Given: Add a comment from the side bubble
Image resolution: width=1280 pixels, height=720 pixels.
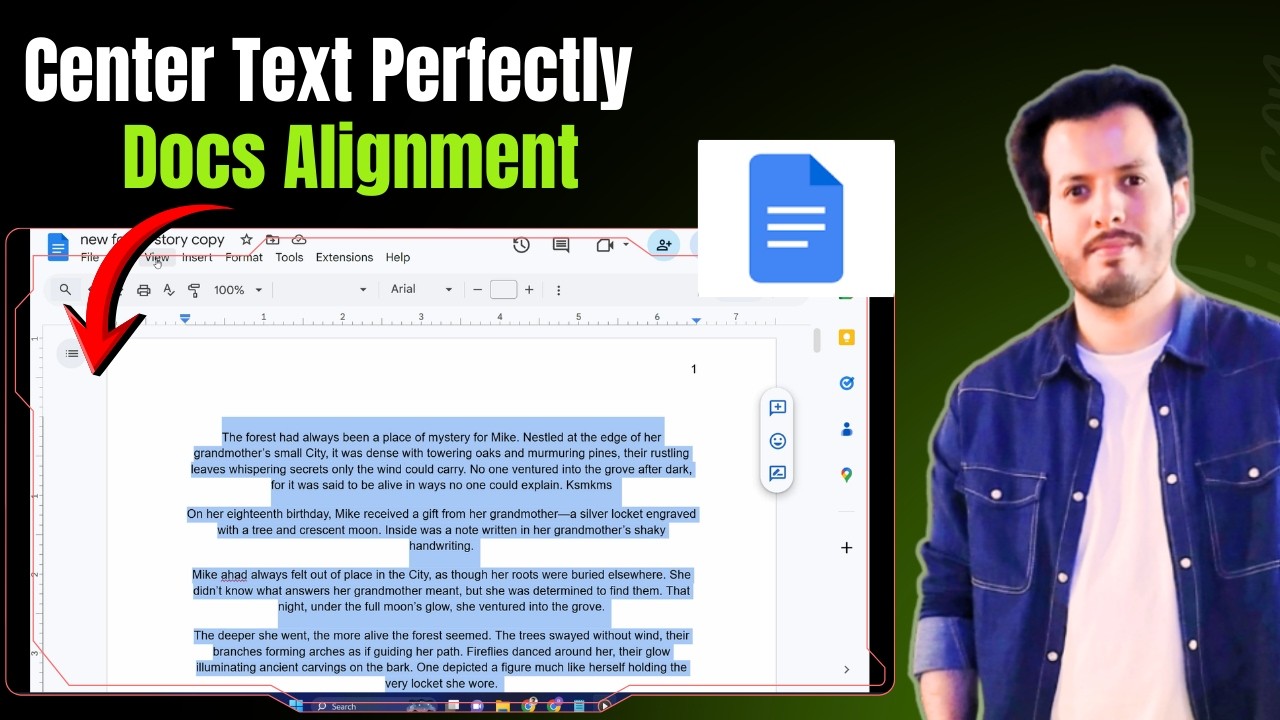Looking at the screenshot, I should coord(777,408).
